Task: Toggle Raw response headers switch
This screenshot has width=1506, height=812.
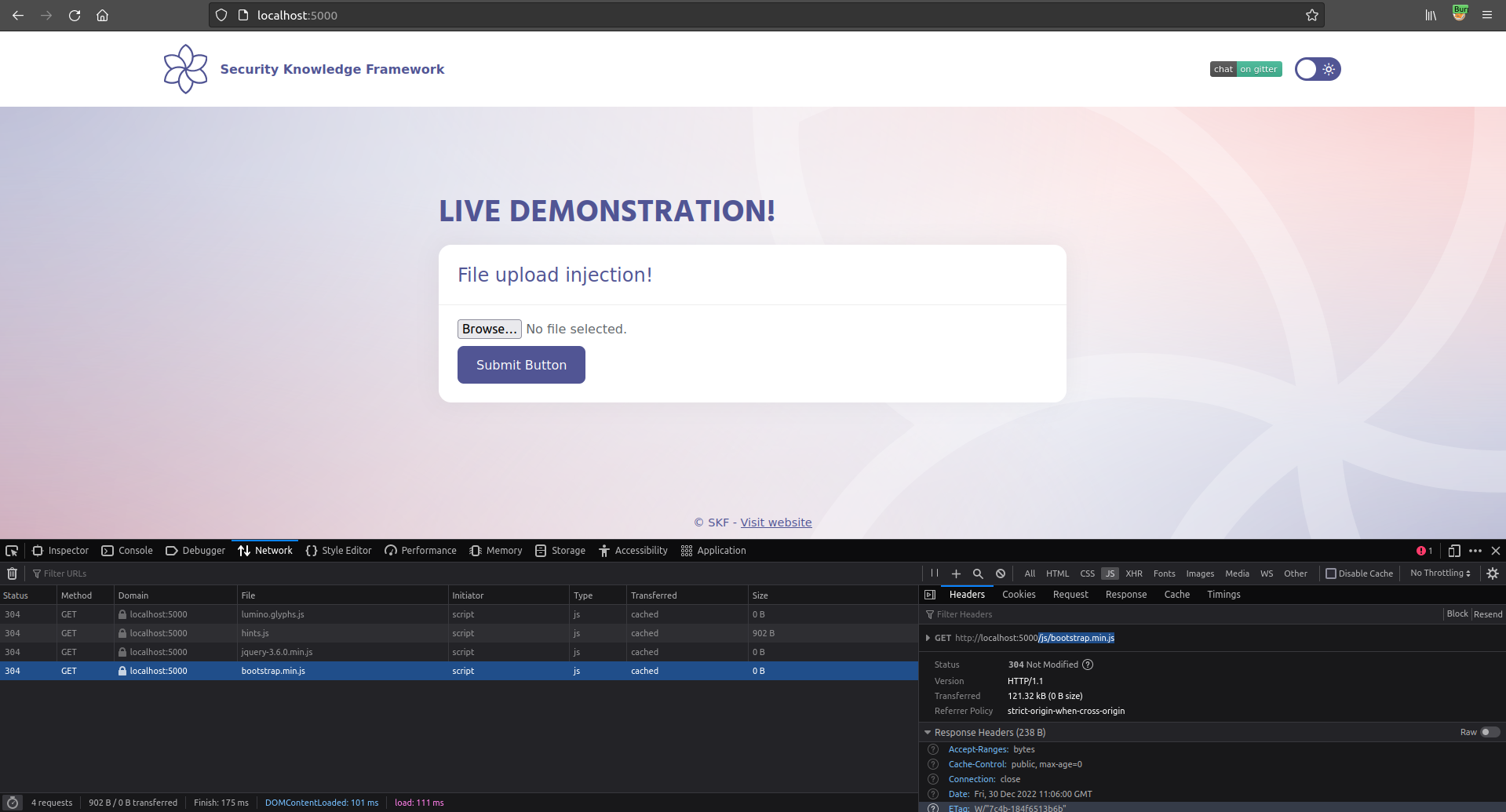Action: (x=1490, y=732)
